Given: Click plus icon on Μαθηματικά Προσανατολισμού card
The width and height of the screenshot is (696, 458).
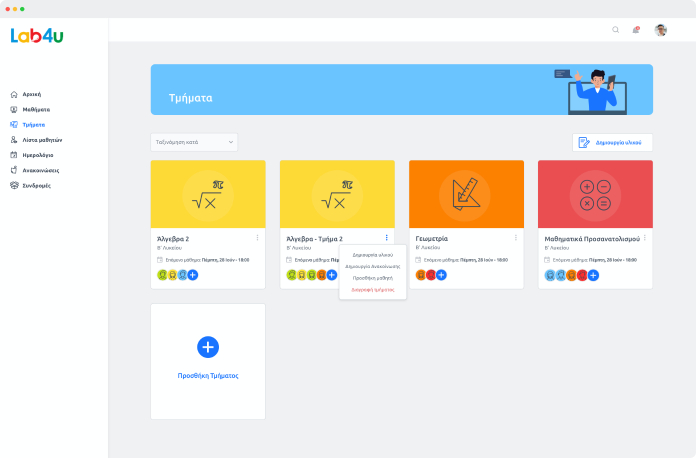Looking at the screenshot, I should (593, 274).
